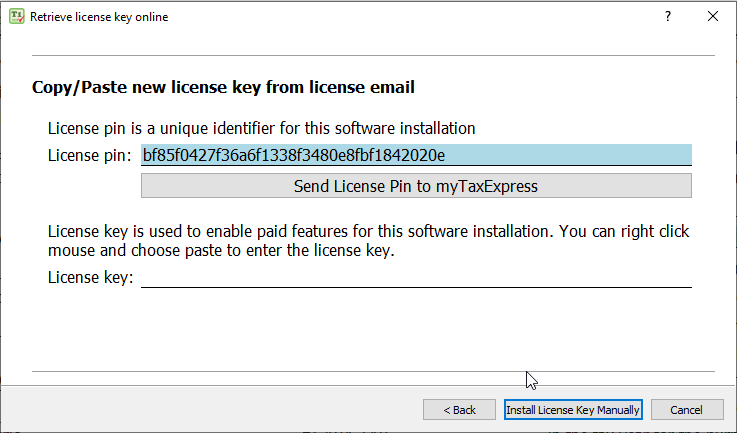Focus the empty License key field
Viewport: 737px width, 433px height.
(415, 277)
